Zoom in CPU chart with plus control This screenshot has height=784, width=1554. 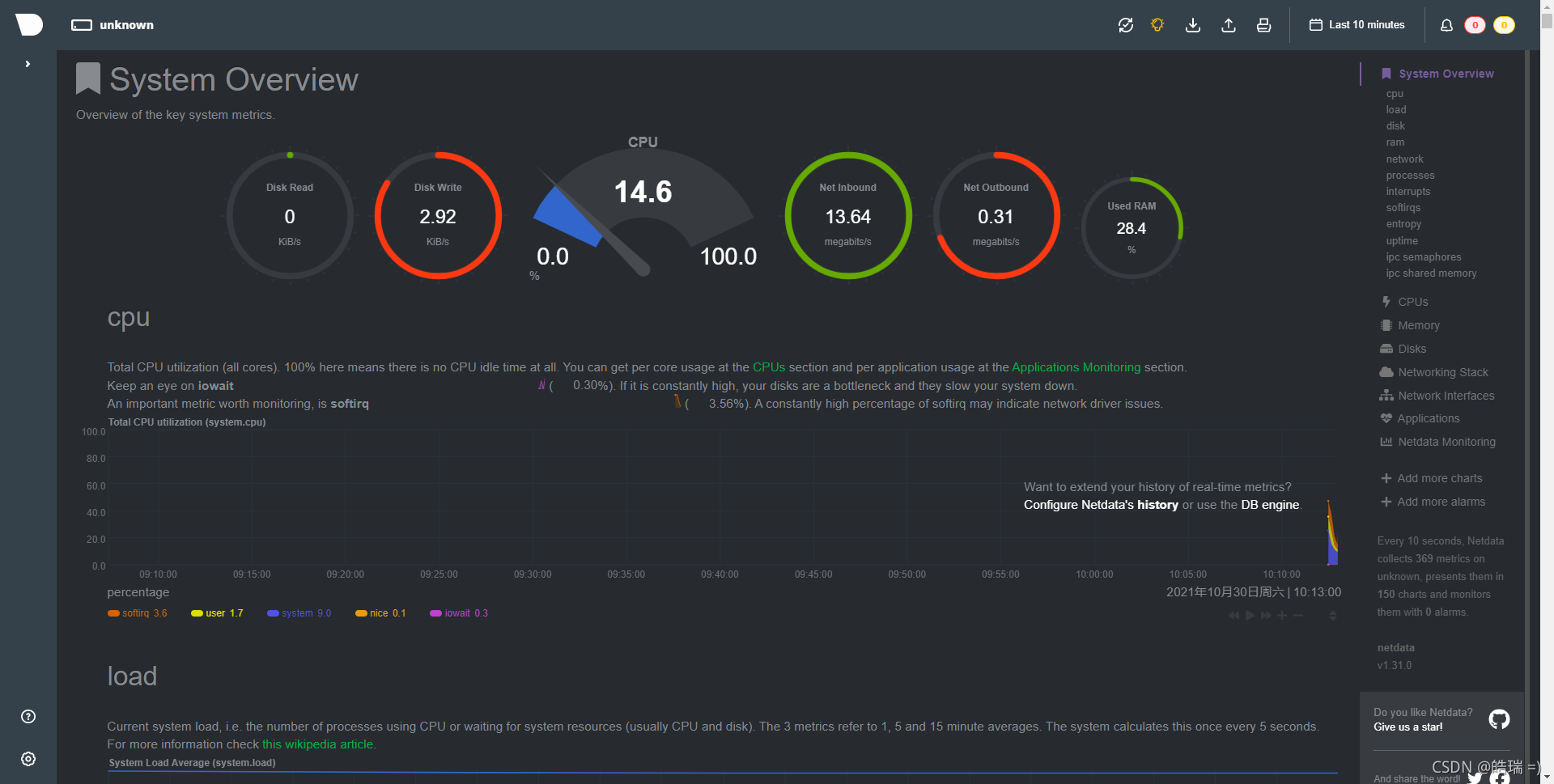pos(1282,616)
